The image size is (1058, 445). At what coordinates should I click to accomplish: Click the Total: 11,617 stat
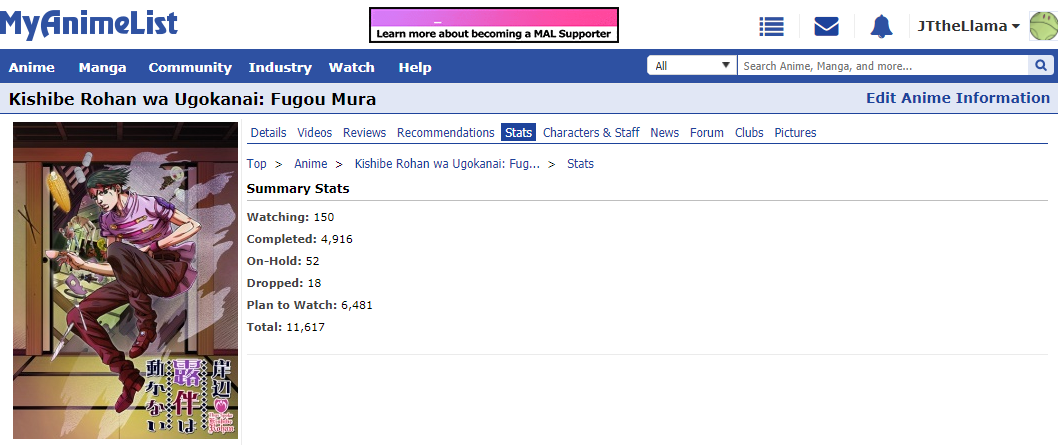(285, 328)
